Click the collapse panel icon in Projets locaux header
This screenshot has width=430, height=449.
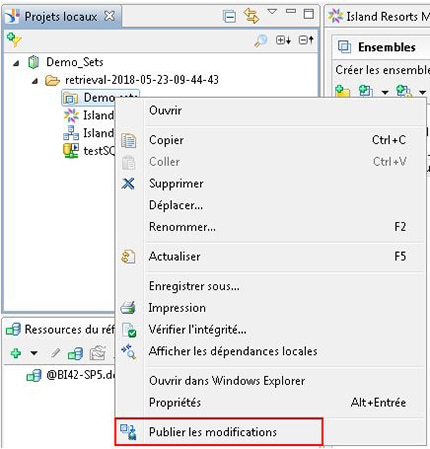click(229, 16)
